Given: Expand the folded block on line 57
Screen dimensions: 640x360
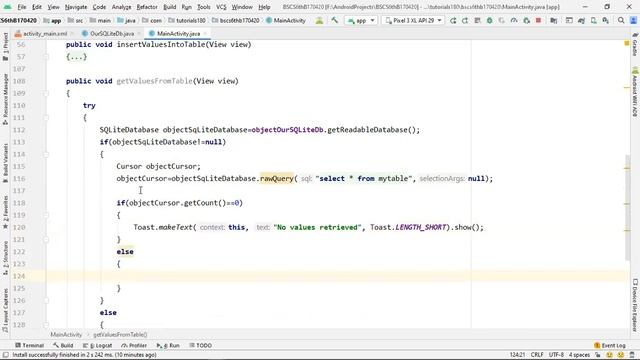Looking at the screenshot, I should click(x=76, y=57).
